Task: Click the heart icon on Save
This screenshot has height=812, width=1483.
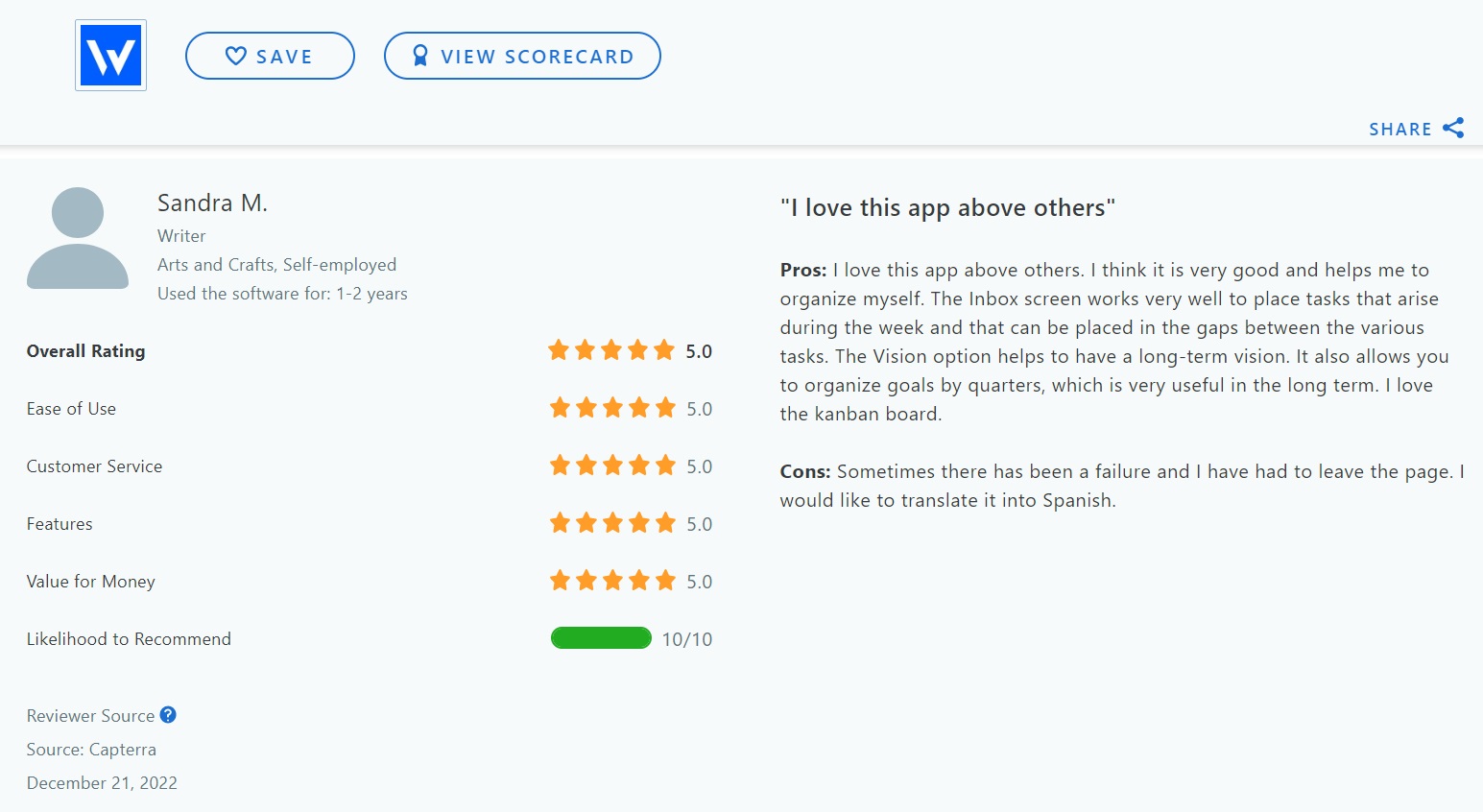Action: [x=235, y=56]
